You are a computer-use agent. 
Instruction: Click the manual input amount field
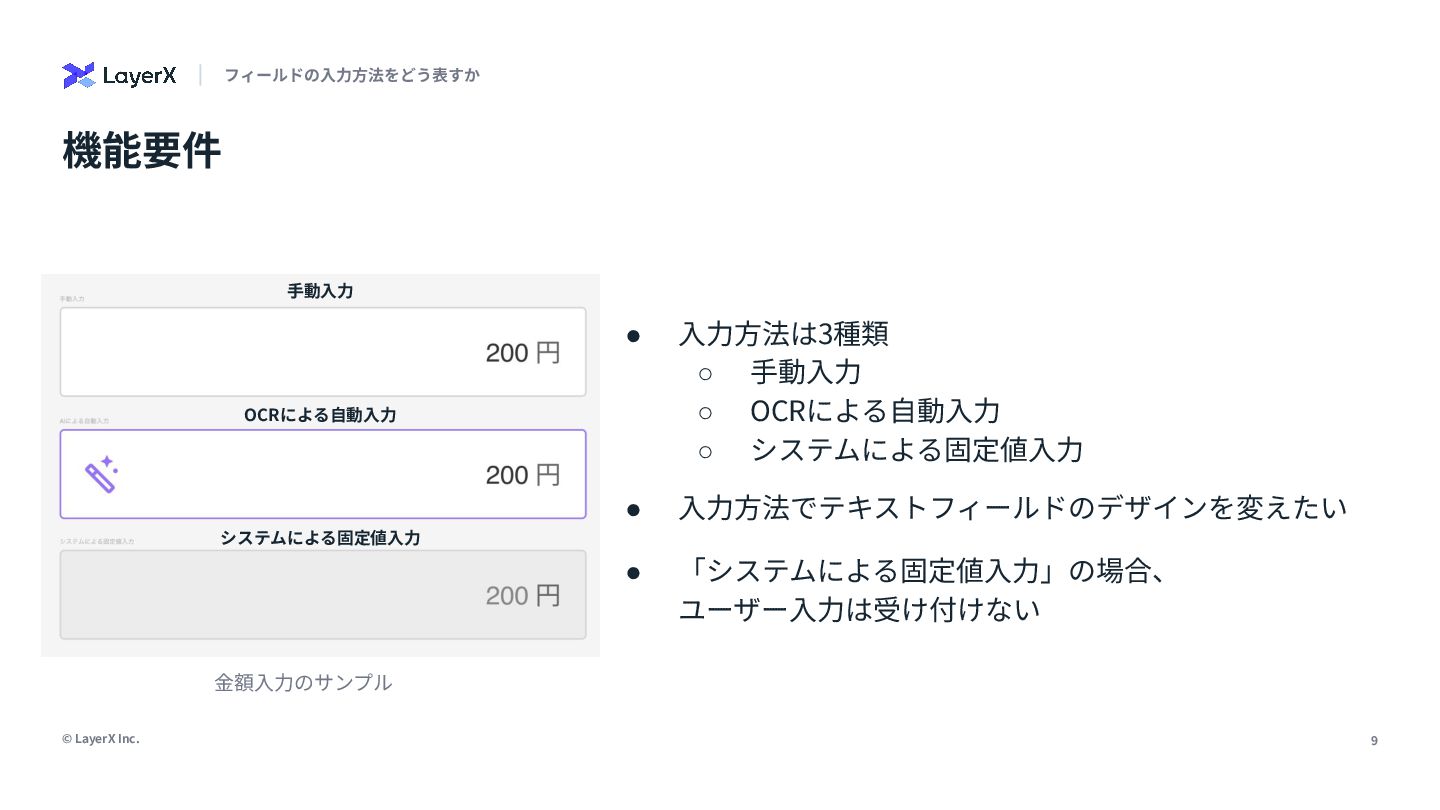click(323, 352)
